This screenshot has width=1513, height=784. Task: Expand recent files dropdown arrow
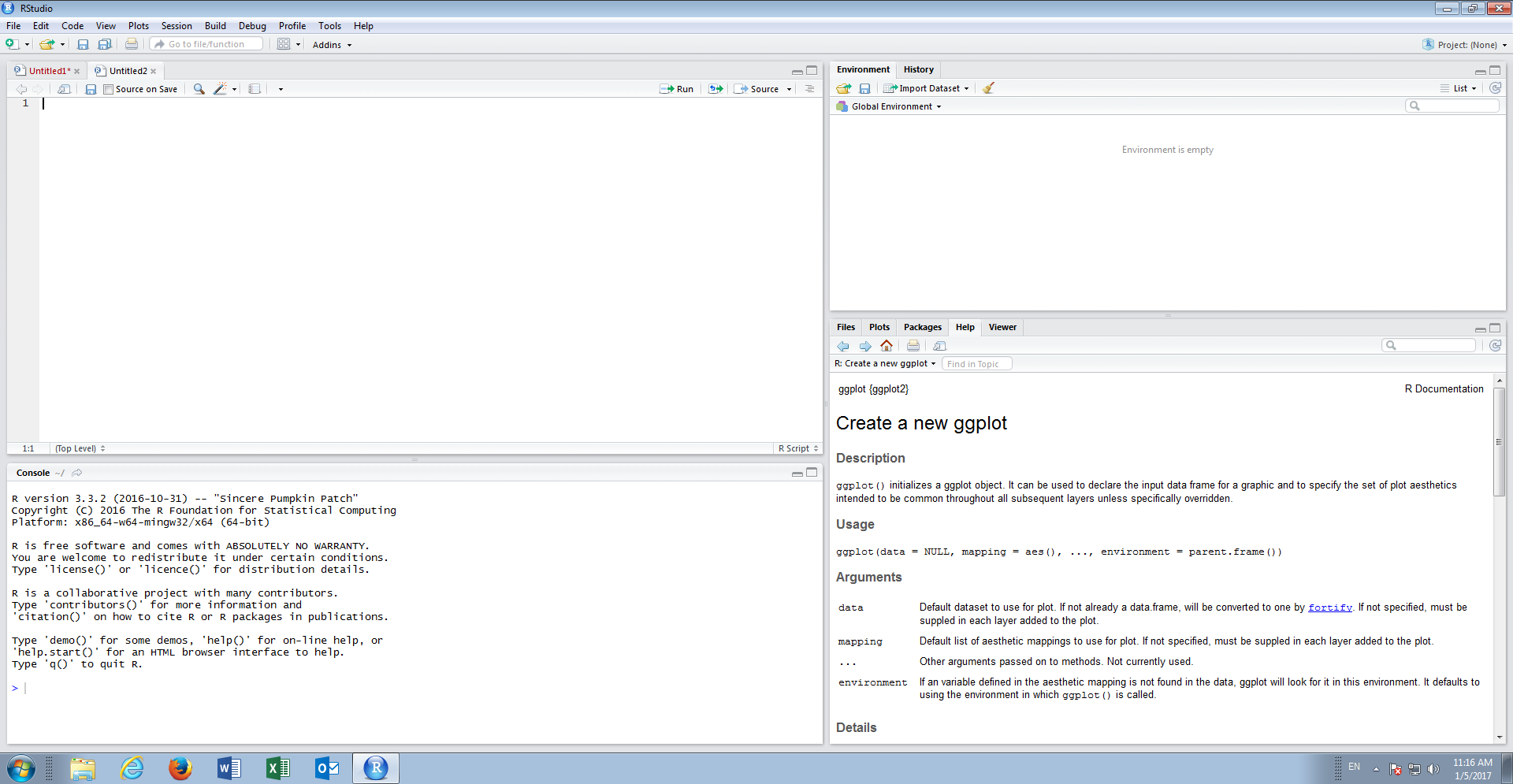(62, 45)
